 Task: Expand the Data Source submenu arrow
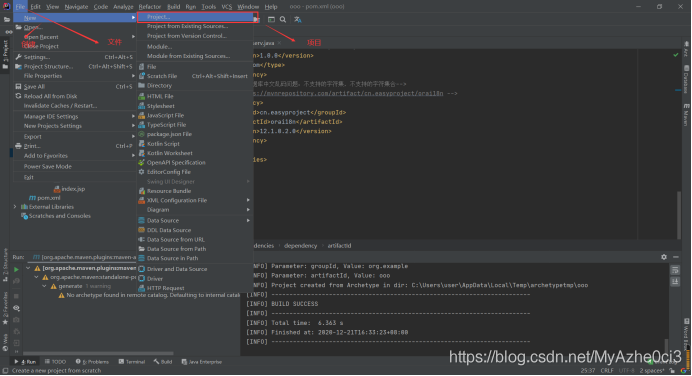[248, 220]
